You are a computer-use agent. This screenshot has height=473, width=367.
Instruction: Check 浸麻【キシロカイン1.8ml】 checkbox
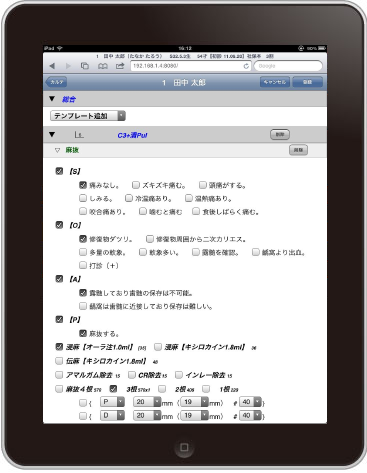pos(158,347)
